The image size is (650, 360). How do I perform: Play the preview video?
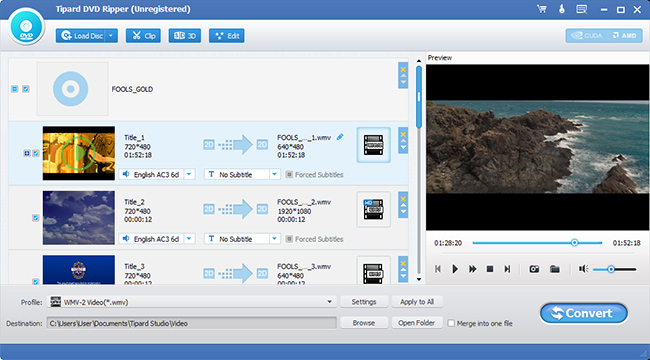pyautogui.click(x=455, y=269)
